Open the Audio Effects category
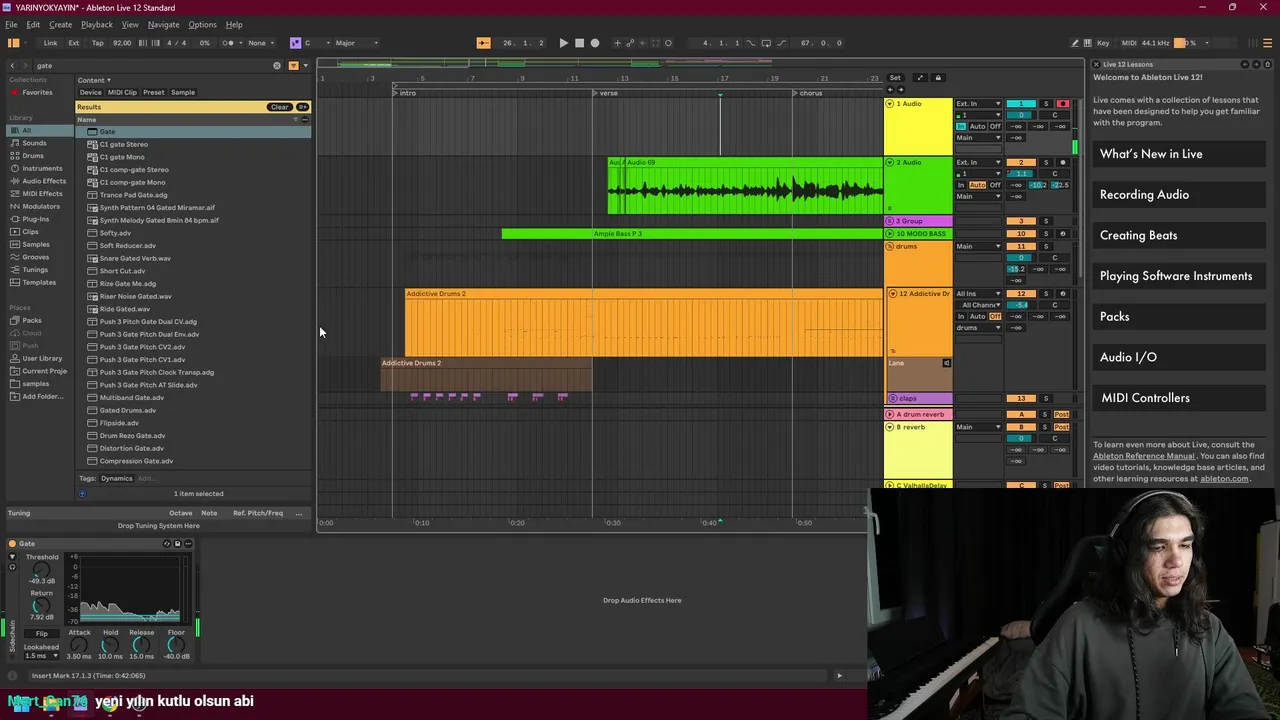 (x=43, y=181)
